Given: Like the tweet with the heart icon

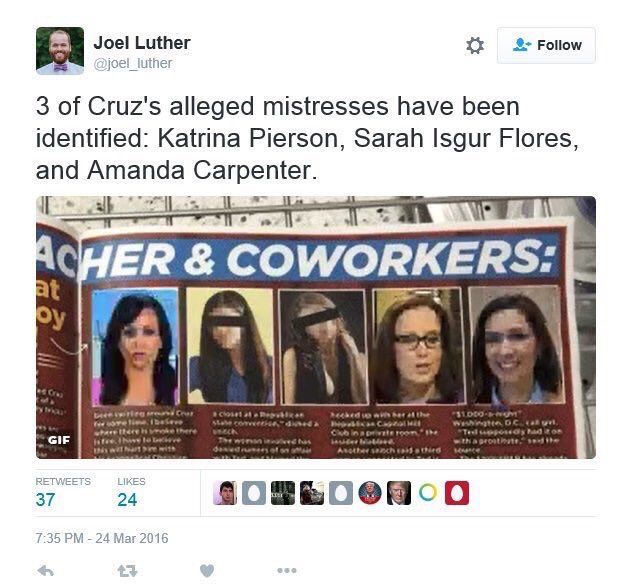Looking at the screenshot, I should tap(207, 571).
